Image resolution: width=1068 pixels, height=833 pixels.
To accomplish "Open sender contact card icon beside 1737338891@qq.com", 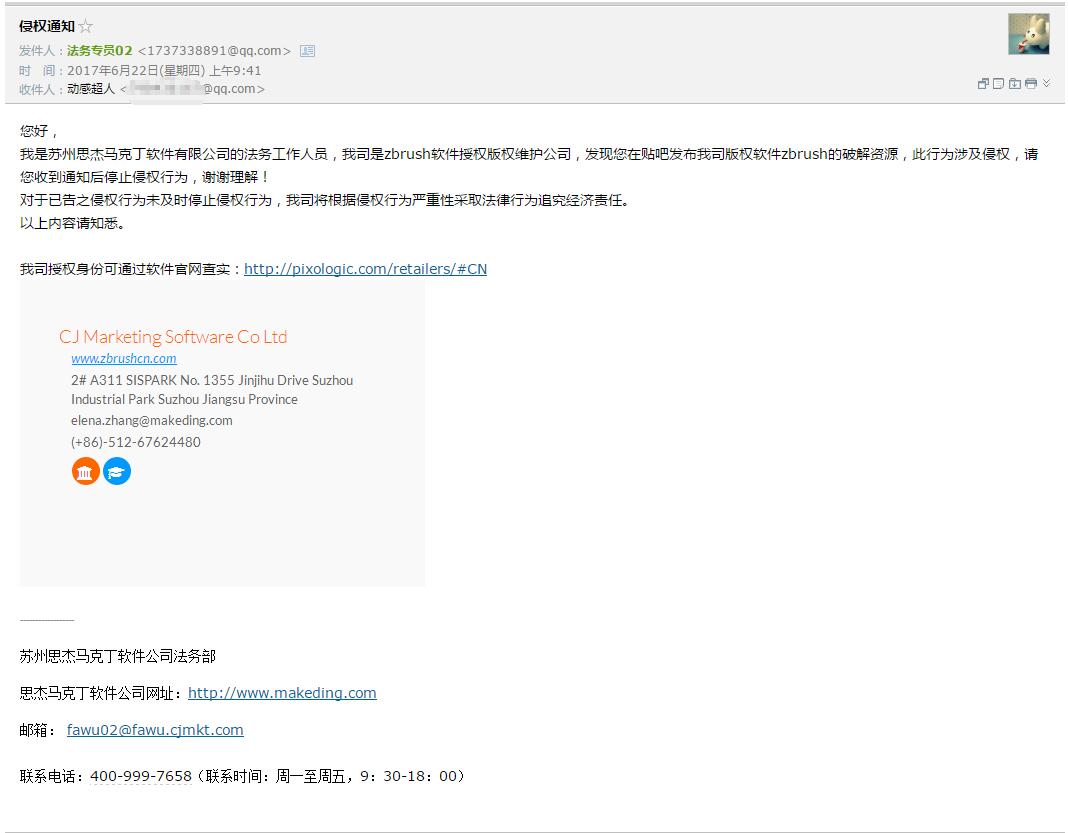I will pyautogui.click(x=308, y=50).
